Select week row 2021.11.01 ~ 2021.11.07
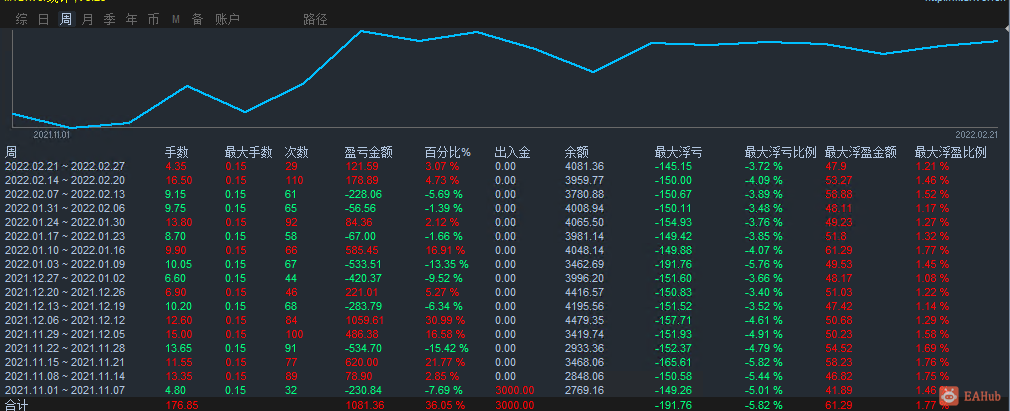1010x411 pixels. pyautogui.click(x=505, y=390)
